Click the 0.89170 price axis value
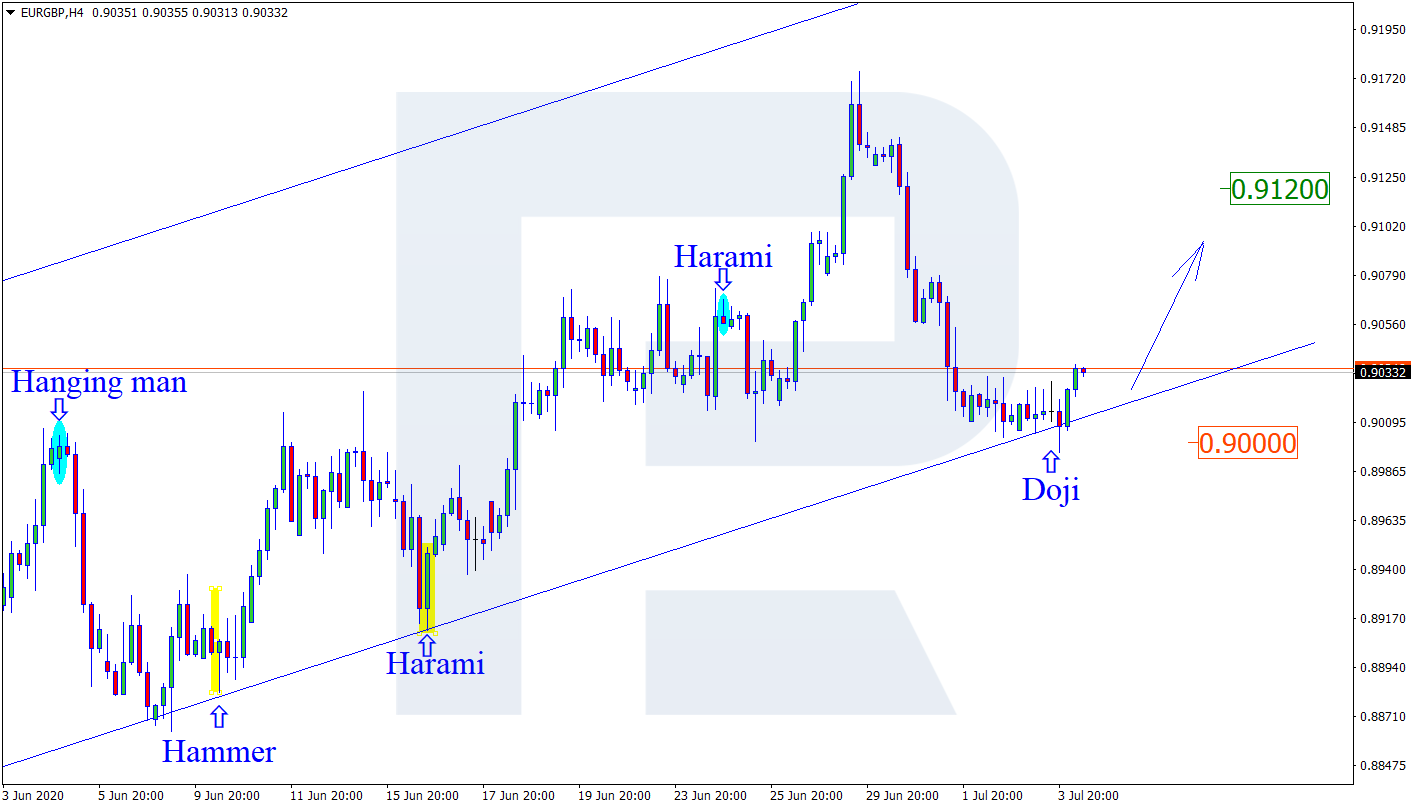This screenshot has height=808, width=1417. [x=1385, y=618]
